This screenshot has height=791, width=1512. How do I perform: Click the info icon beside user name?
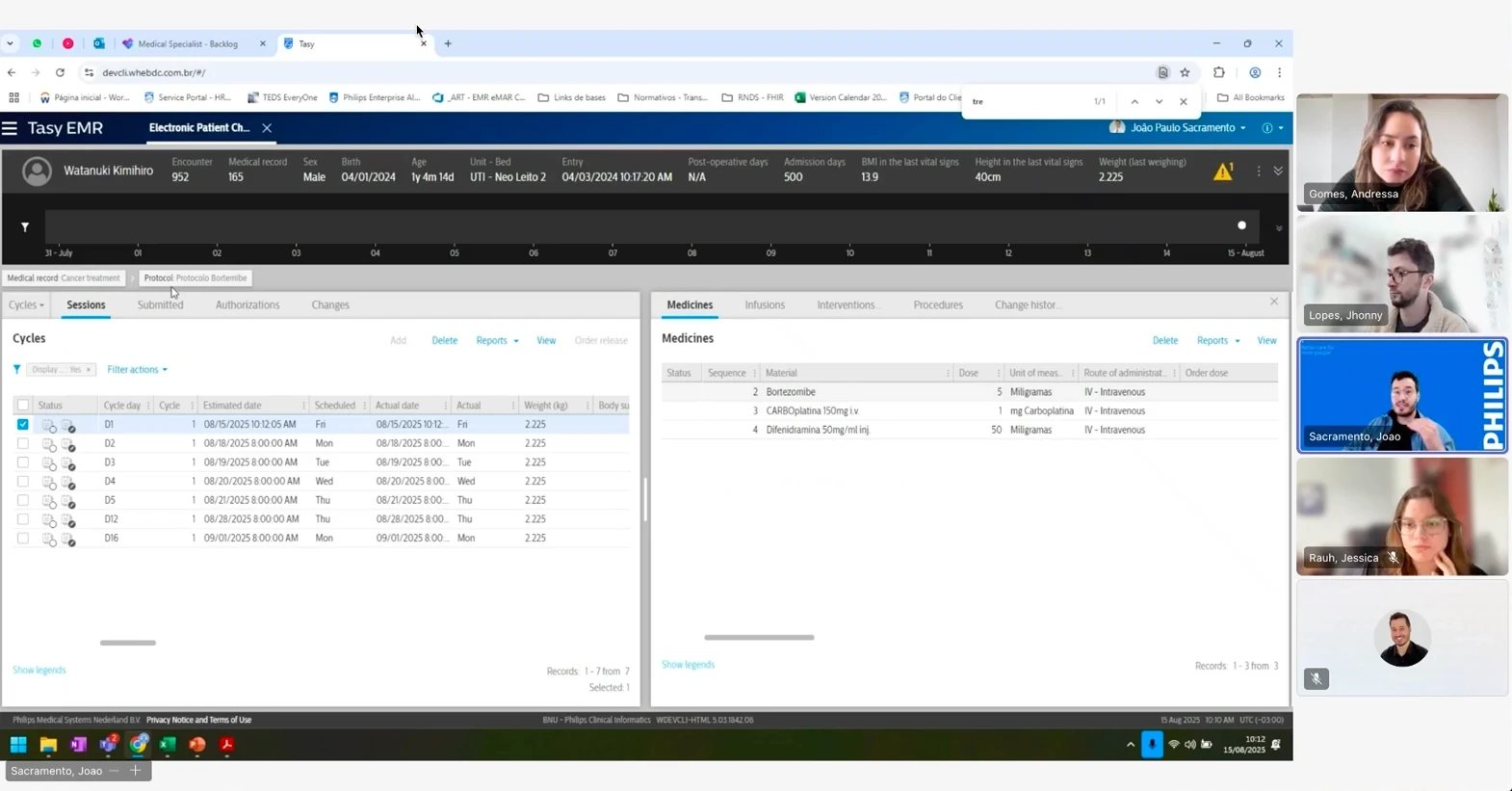[x=1267, y=128]
